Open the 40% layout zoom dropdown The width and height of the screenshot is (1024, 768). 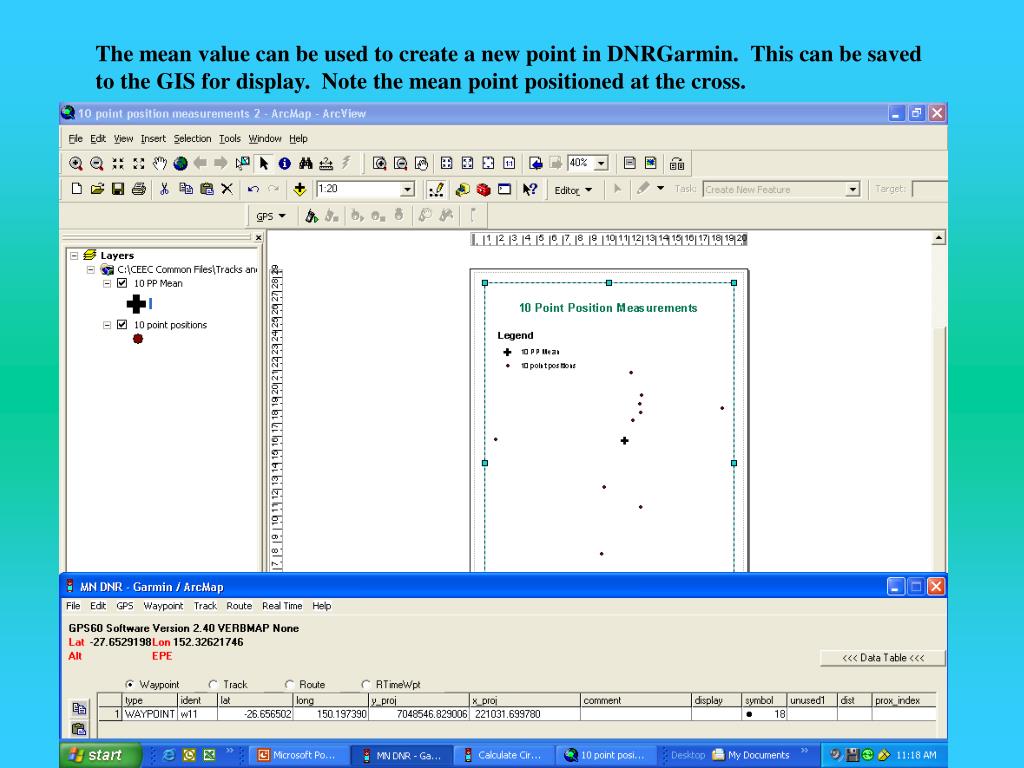tap(601, 163)
